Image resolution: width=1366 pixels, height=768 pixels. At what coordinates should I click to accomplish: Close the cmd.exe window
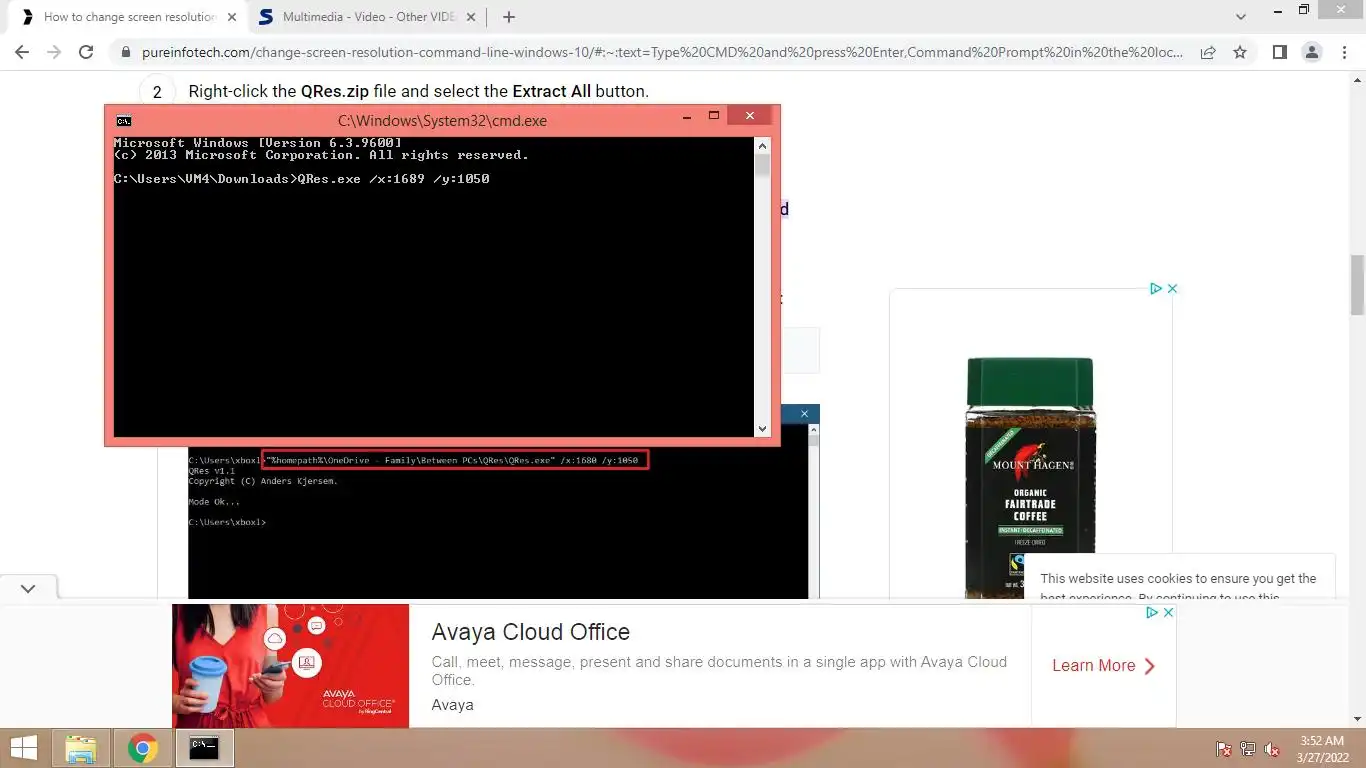point(749,116)
